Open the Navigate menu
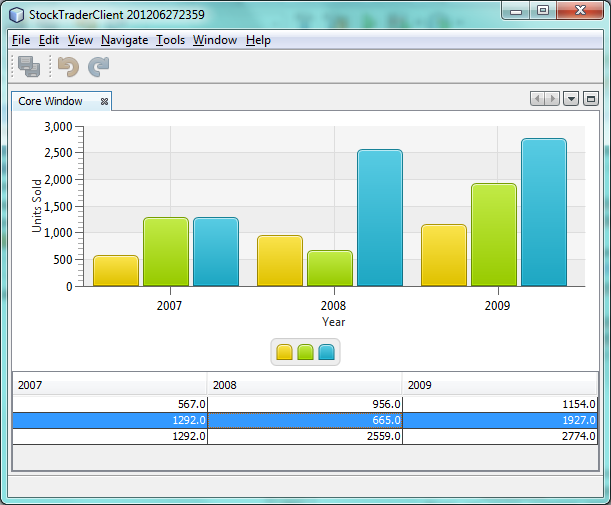 tap(124, 40)
